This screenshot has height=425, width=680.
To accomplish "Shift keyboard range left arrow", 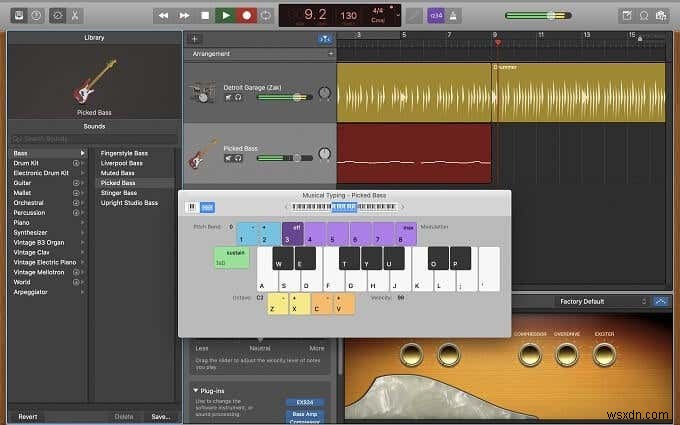I will (x=287, y=207).
